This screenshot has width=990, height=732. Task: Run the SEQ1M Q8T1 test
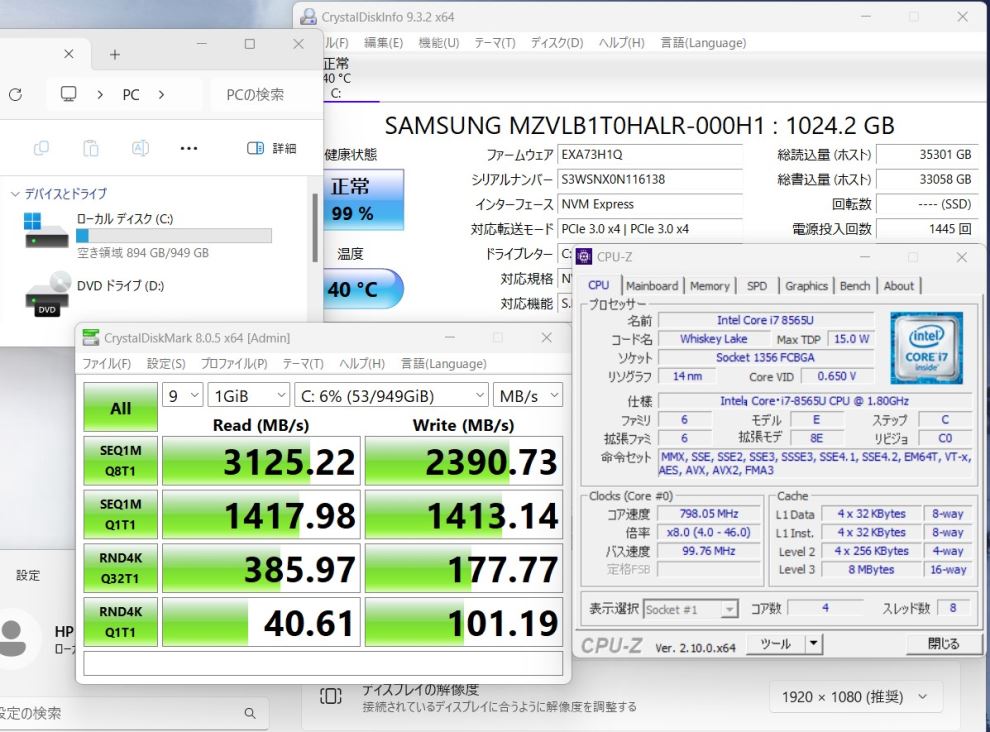point(120,461)
